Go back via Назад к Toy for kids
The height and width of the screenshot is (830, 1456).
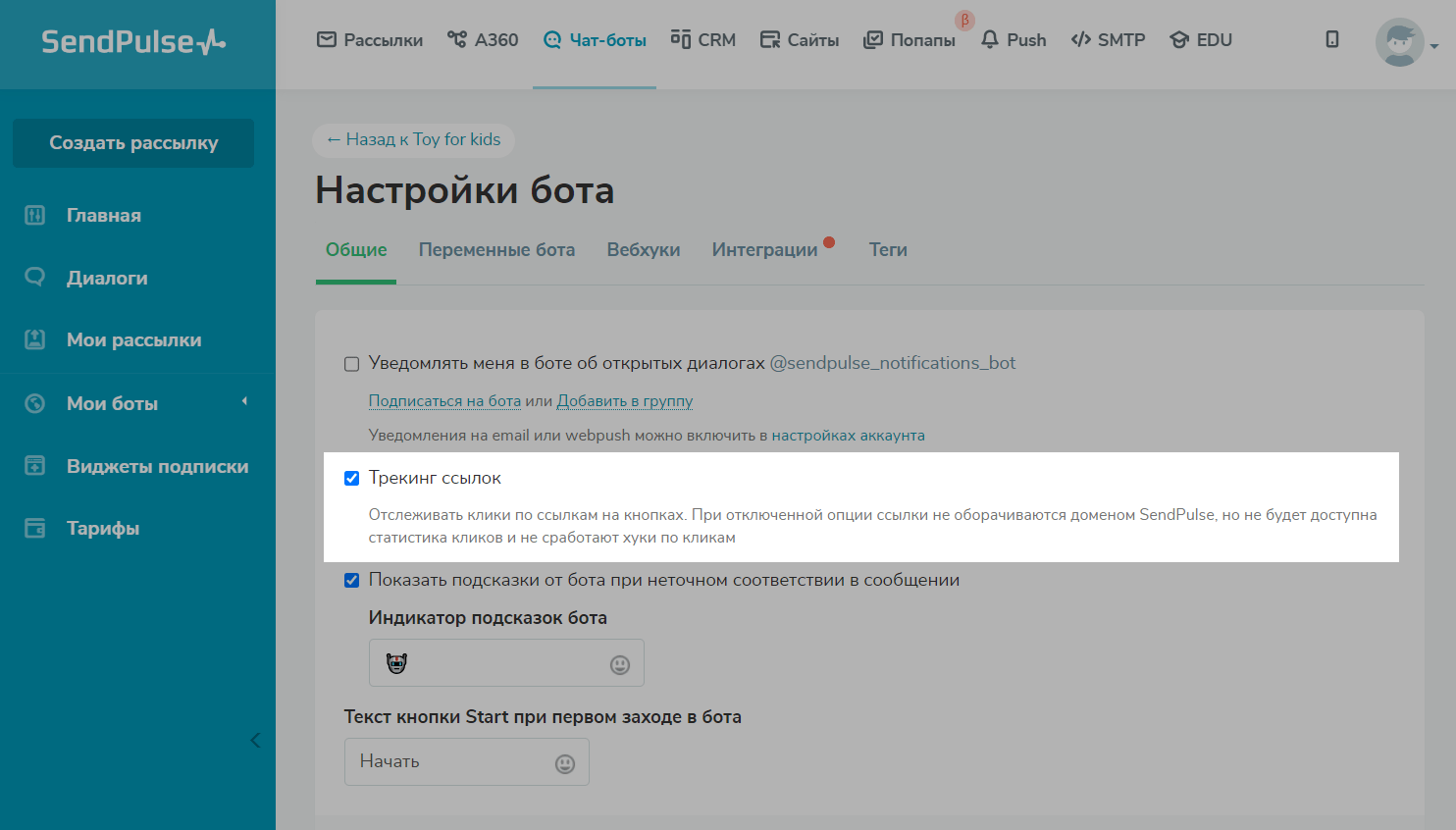(413, 139)
